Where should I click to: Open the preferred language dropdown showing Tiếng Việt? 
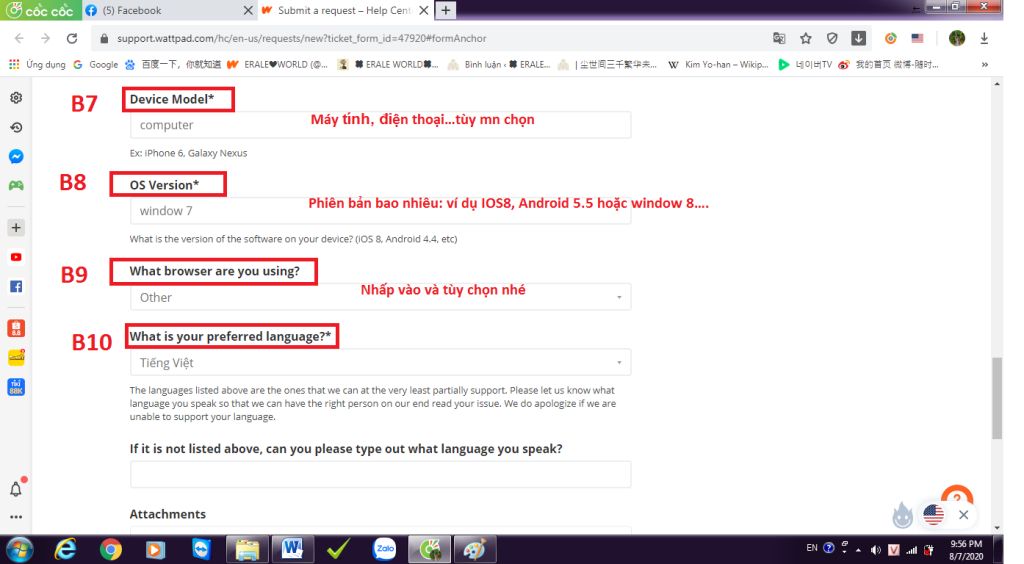pyautogui.click(x=380, y=363)
